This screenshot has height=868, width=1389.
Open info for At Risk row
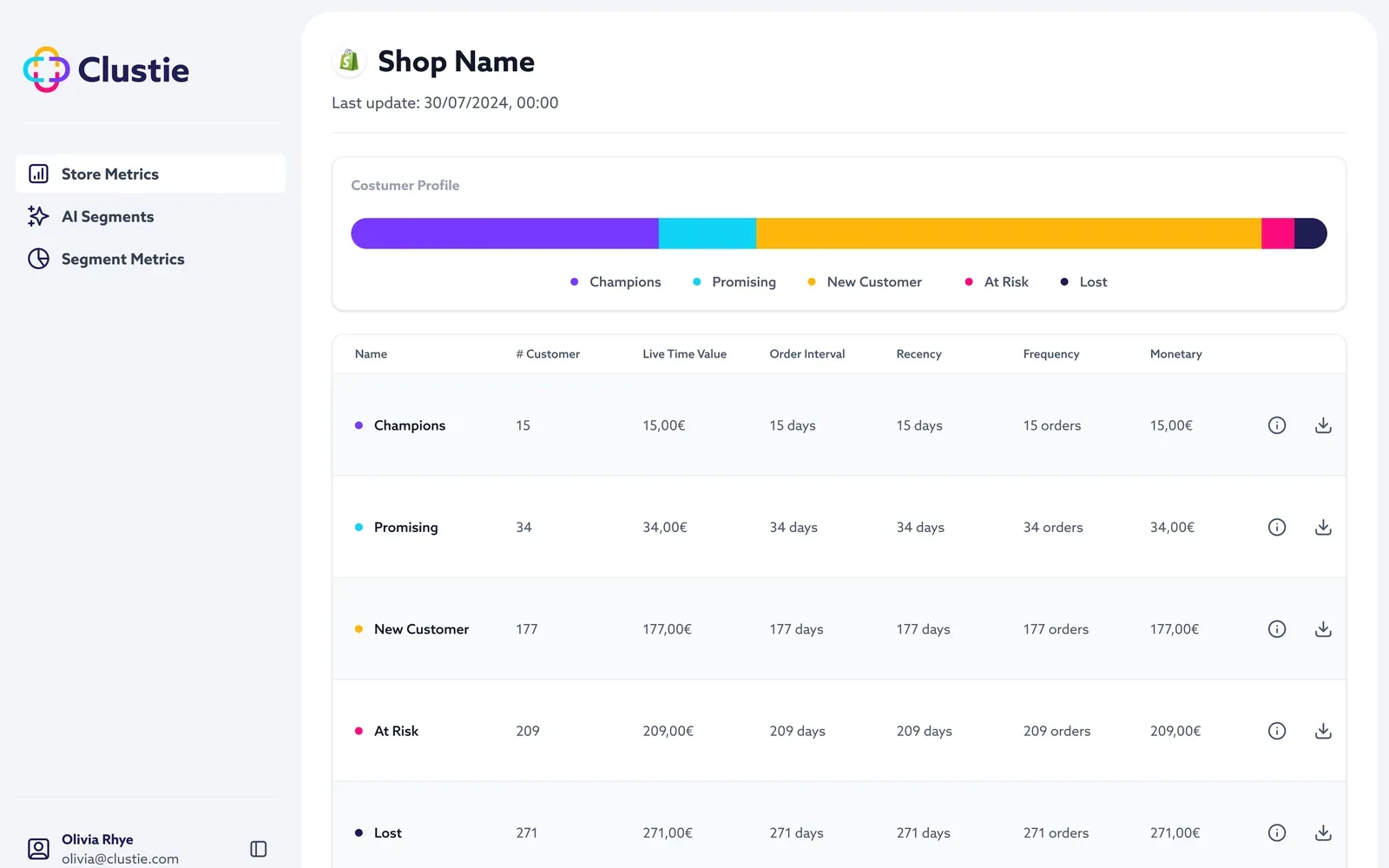(x=1277, y=731)
